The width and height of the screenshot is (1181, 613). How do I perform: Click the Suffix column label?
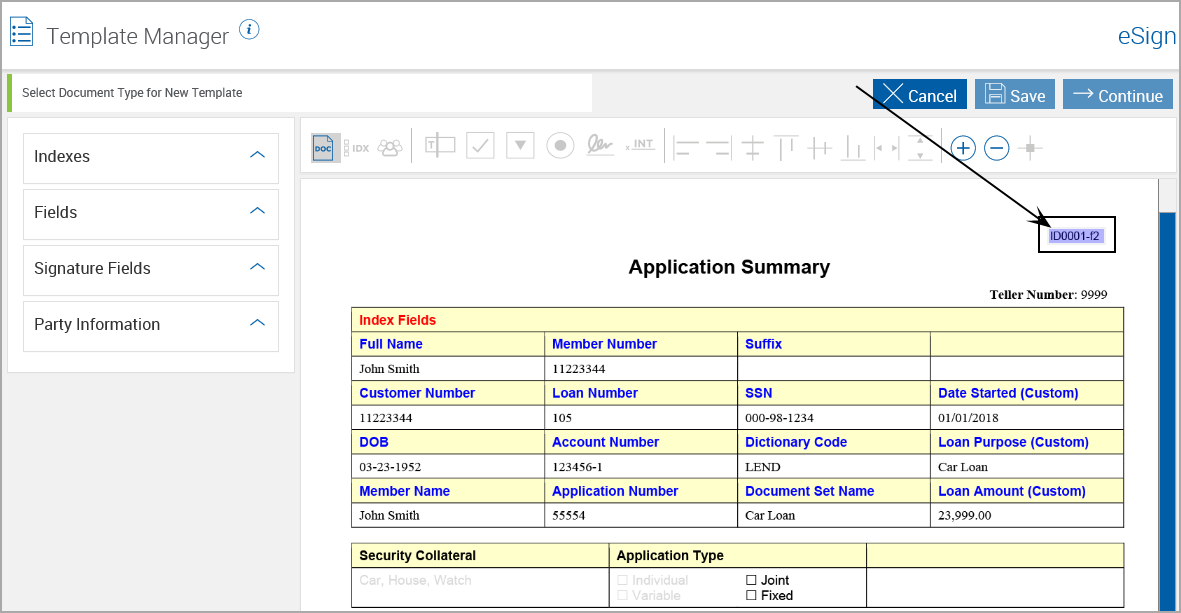click(764, 344)
